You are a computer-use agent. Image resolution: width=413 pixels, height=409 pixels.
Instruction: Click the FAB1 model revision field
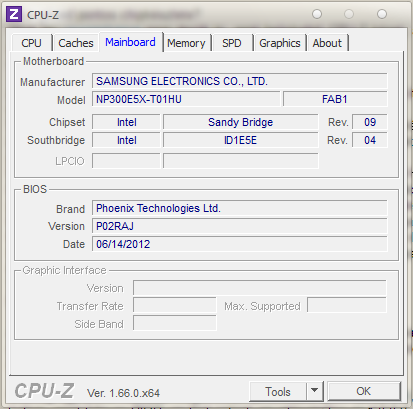coord(335,99)
